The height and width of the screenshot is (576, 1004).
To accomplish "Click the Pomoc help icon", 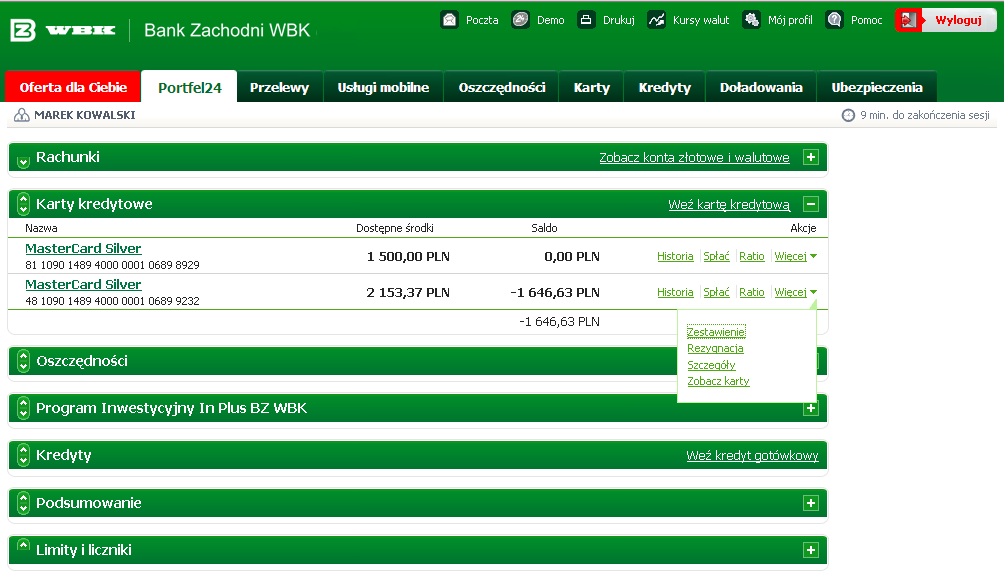I will tap(834, 20).
